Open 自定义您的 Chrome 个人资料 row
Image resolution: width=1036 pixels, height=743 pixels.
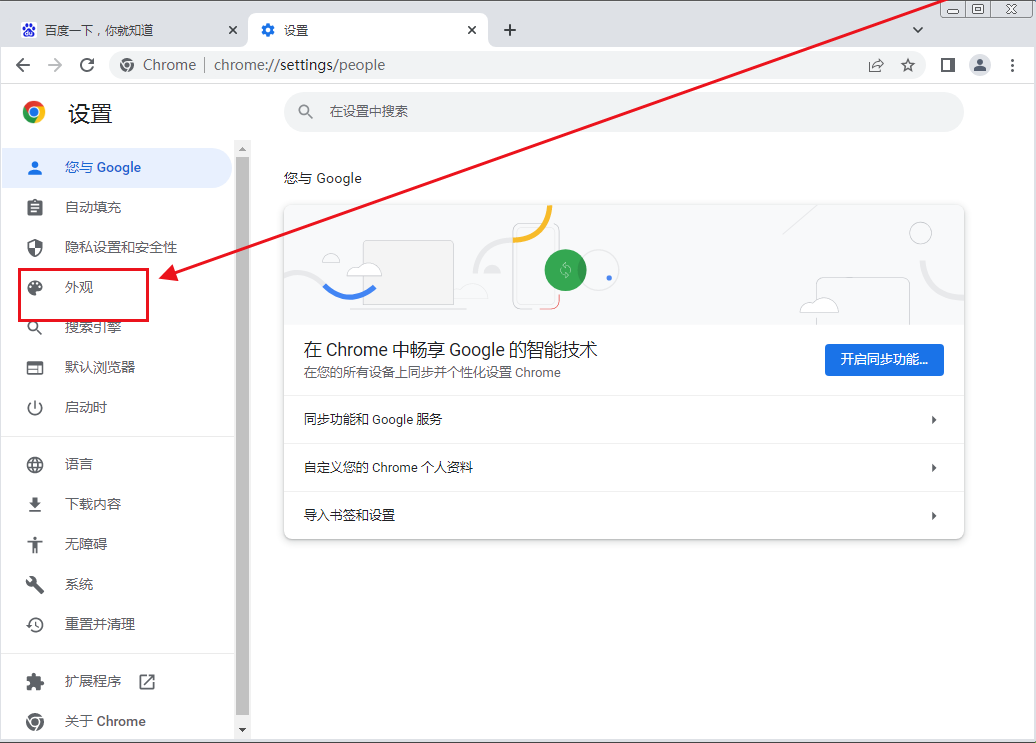click(624, 468)
